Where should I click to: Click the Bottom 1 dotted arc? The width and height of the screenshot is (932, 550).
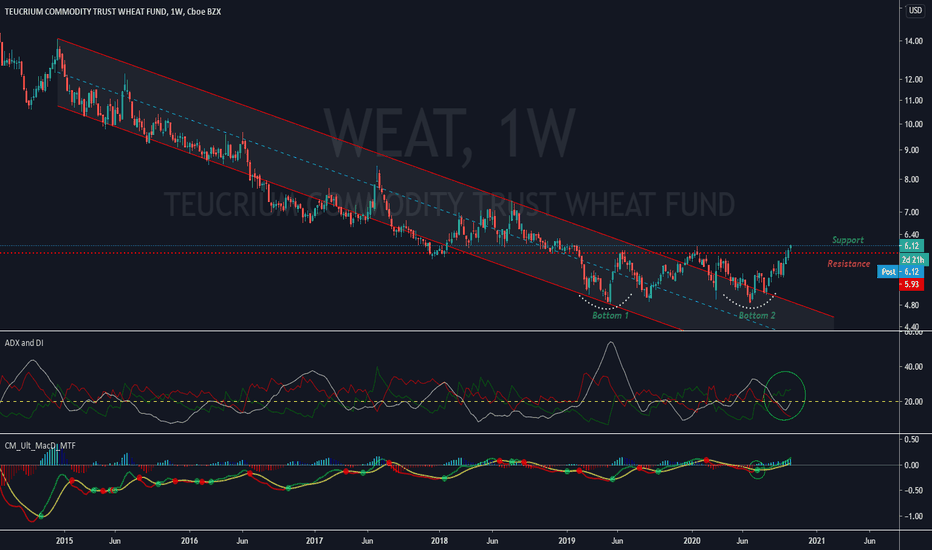pyautogui.click(x=606, y=301)
